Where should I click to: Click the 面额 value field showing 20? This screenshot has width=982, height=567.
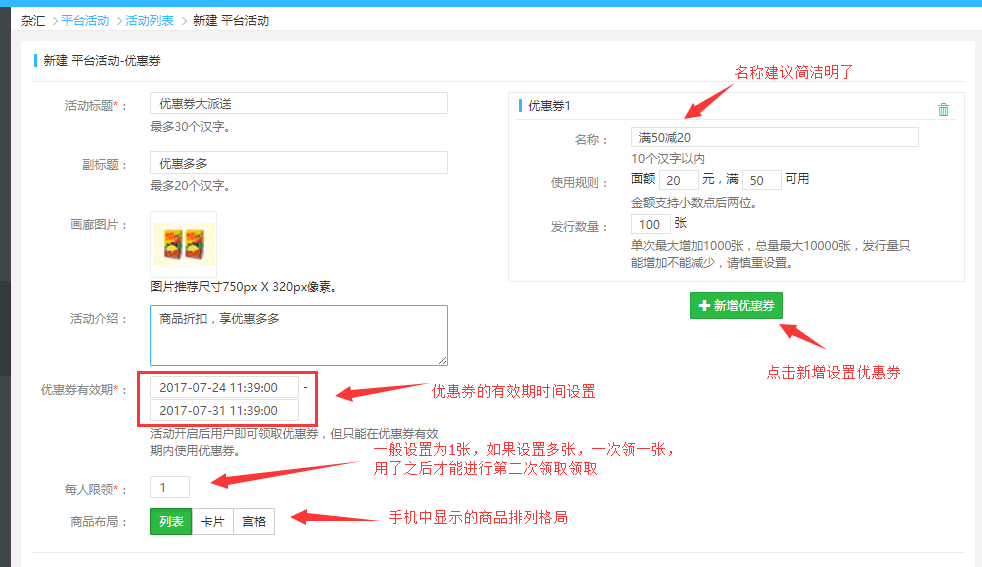(x=678, y=180)
